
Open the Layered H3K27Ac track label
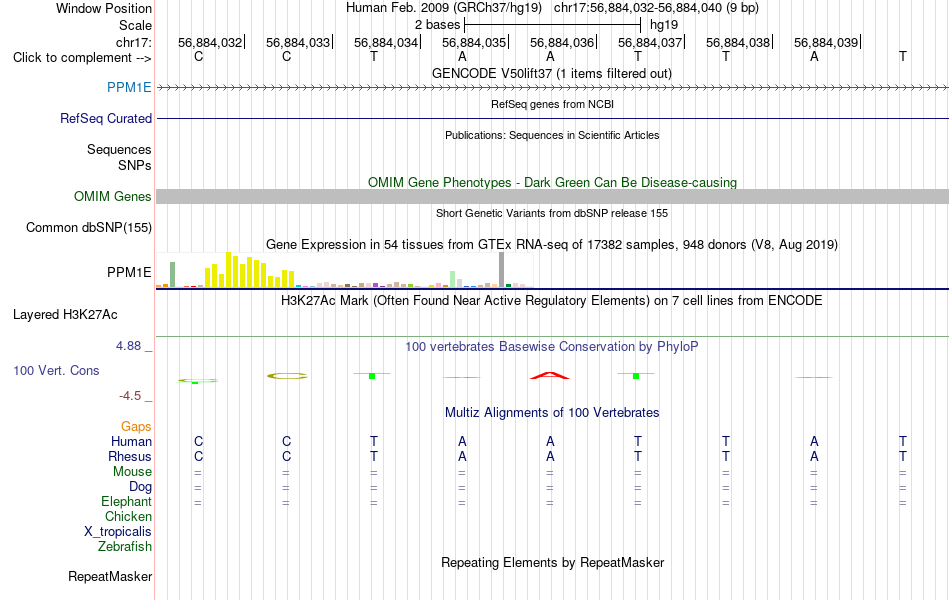pyautogui.click(x=65, y=315)
